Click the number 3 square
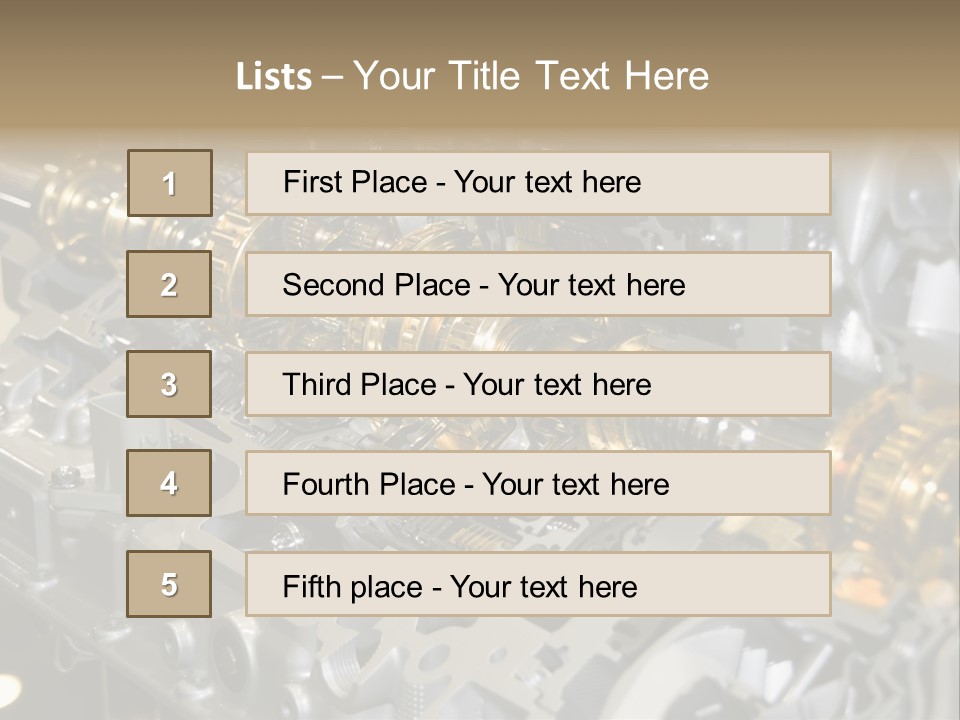The width and height of the screenshot is (960, 720). click(169, 384)
